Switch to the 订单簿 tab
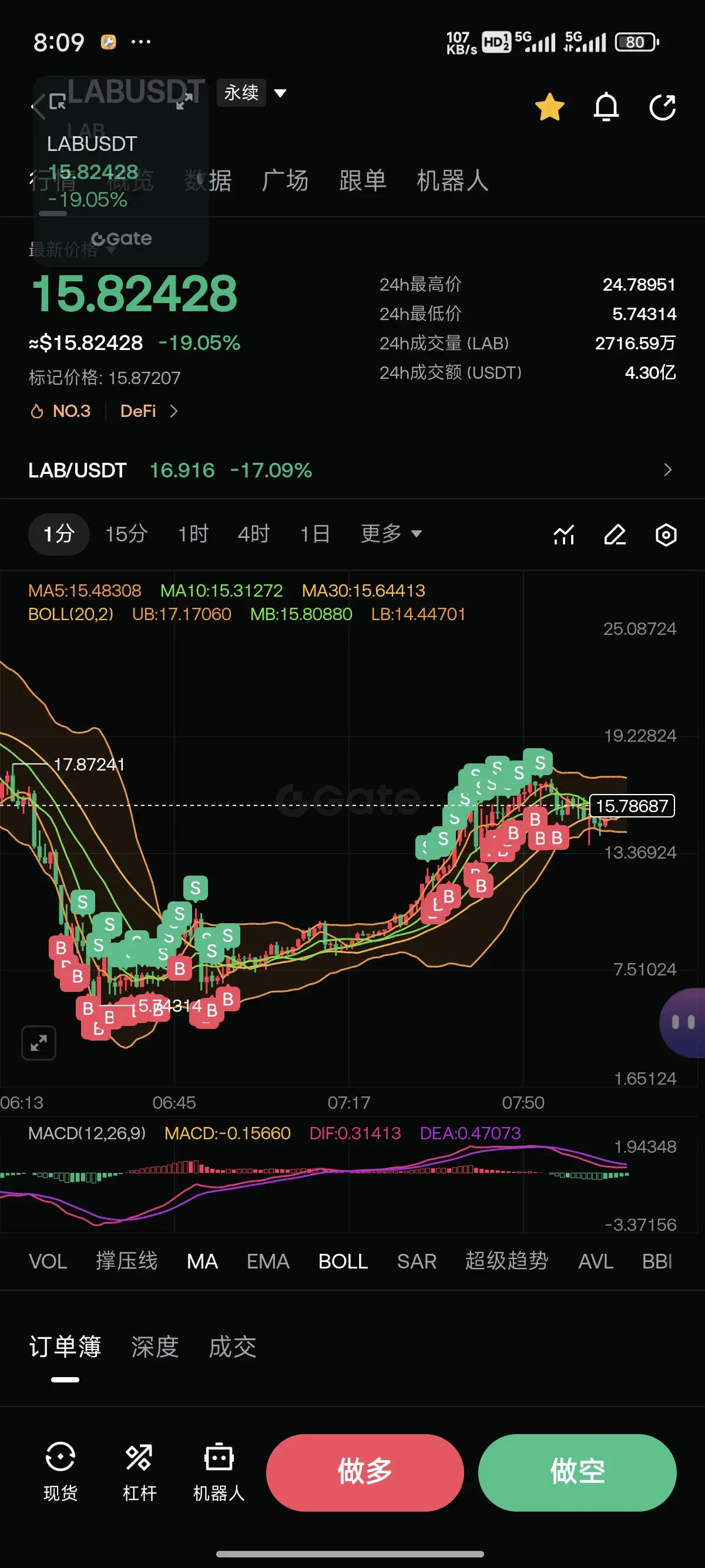Screen dimensions: 705x1568 point(65,1347)
